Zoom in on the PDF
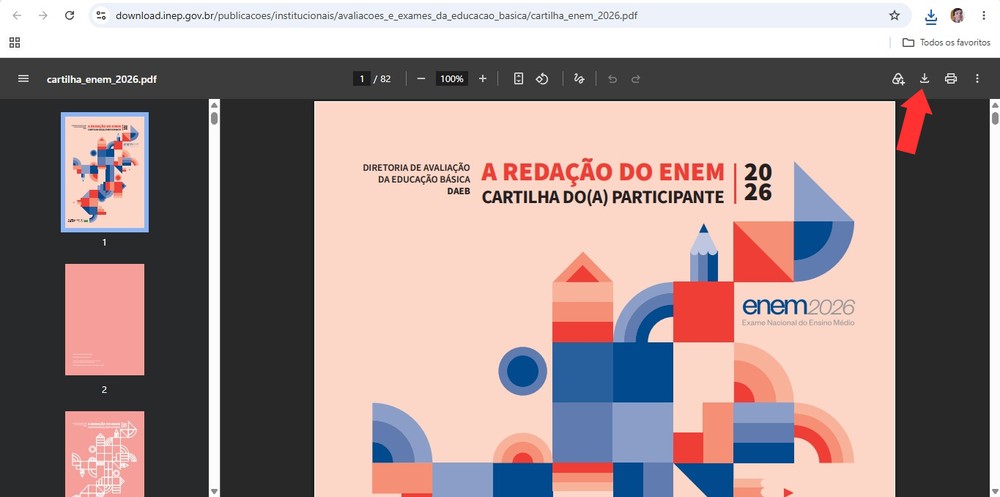 (x=482, y=78)
